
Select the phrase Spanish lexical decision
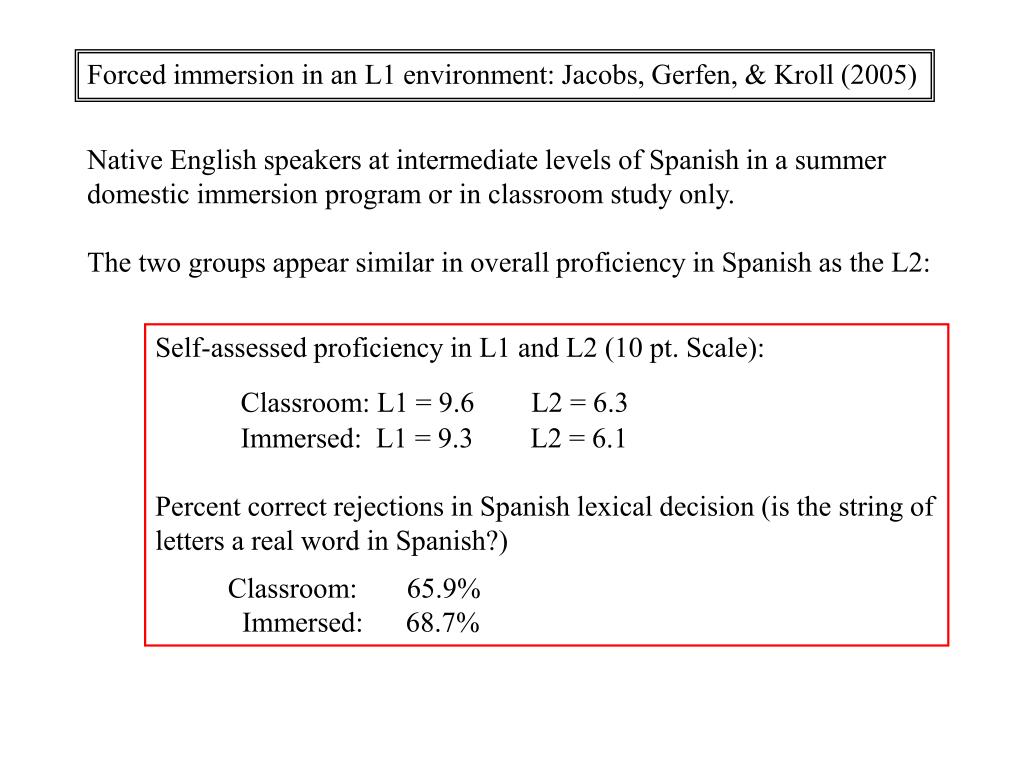click(x=617, y=507)
